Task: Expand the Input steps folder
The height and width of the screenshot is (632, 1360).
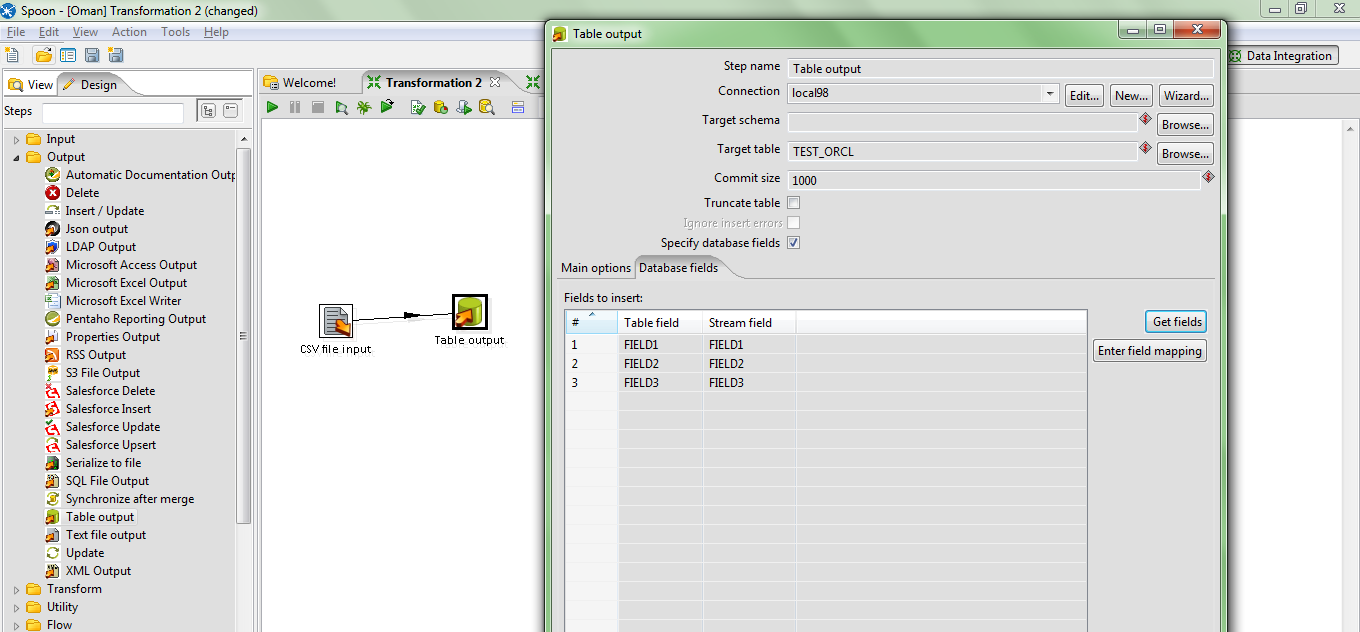Action: 17,140
